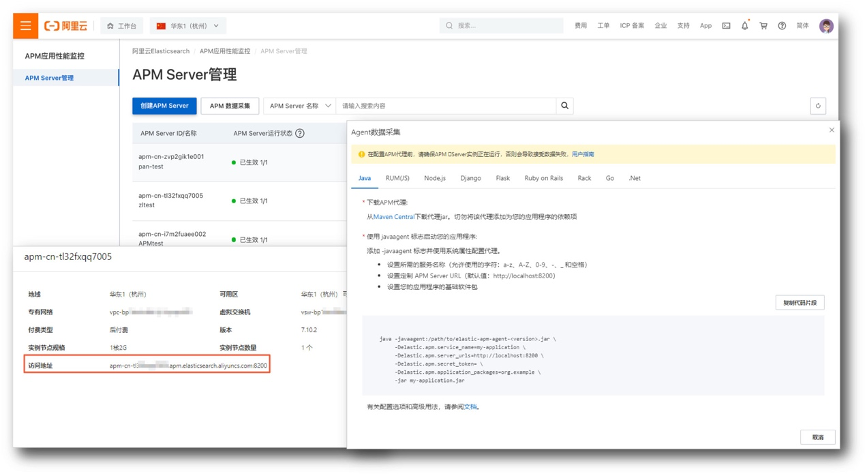866x474 pixels.
Task: Switch to the RUM(JS) tab
Action: (397, 178)
